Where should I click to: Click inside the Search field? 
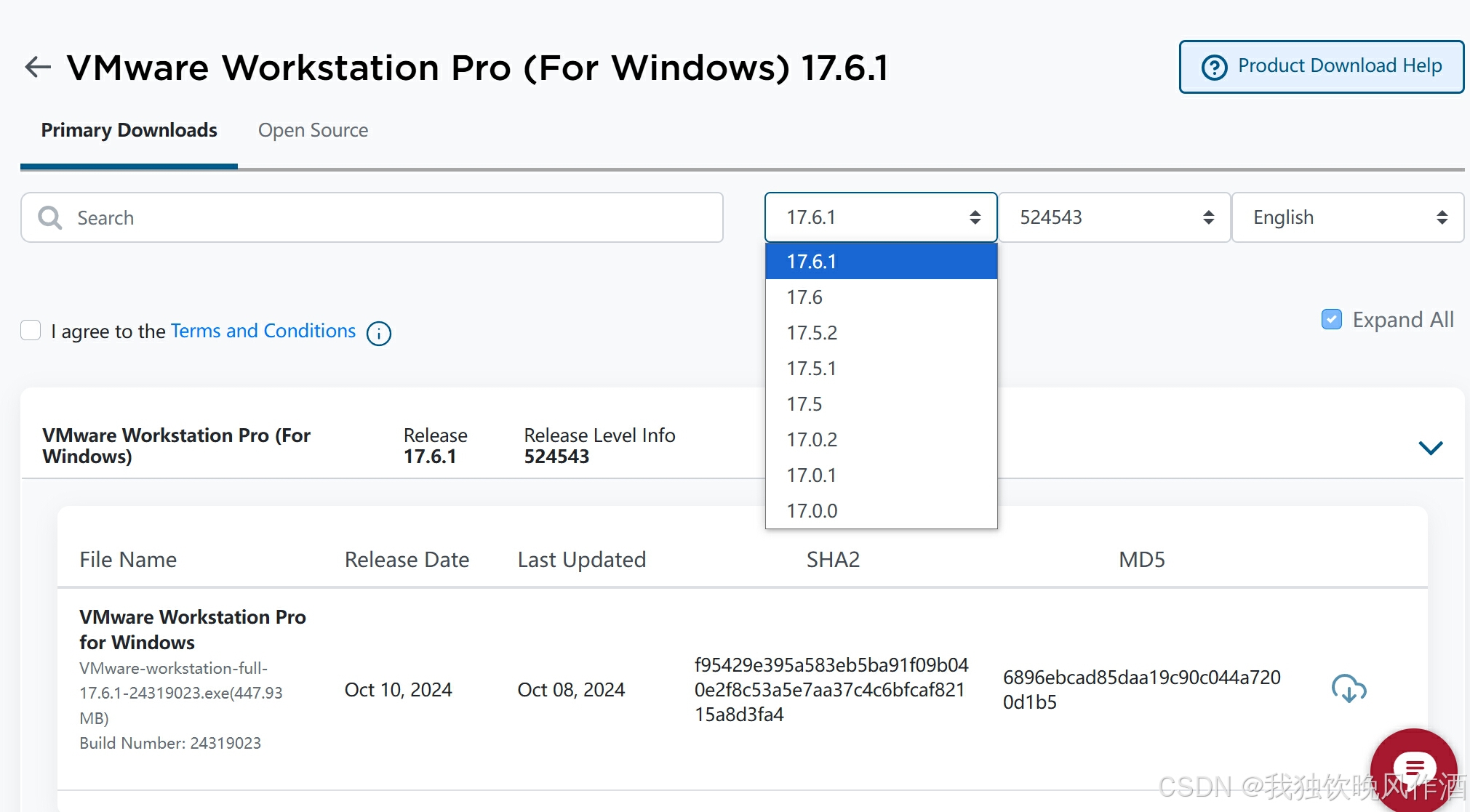393,217
